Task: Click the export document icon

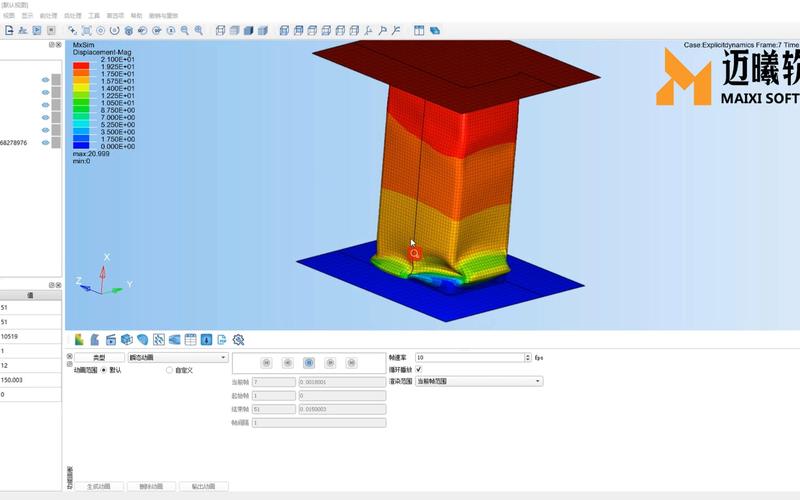Action: coord(222,339)
